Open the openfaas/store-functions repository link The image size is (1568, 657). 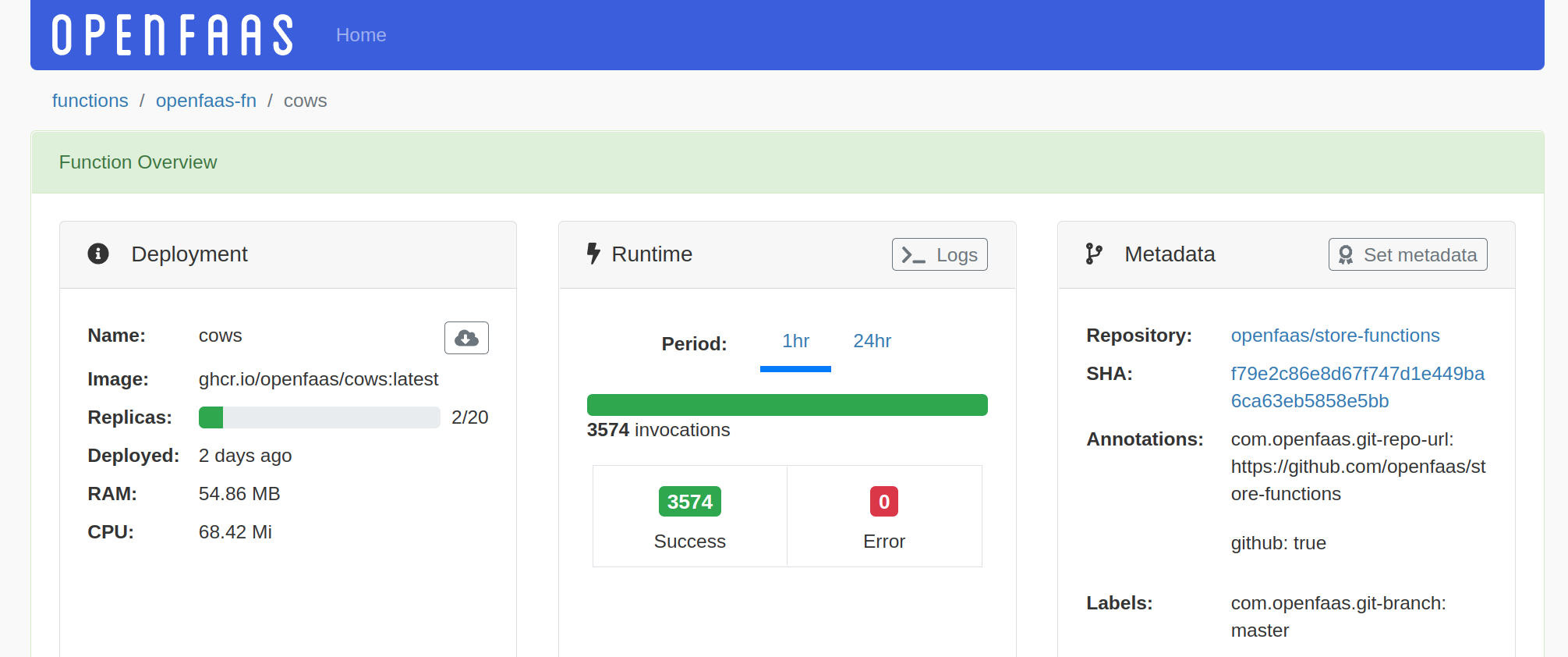pos(1335,336)
